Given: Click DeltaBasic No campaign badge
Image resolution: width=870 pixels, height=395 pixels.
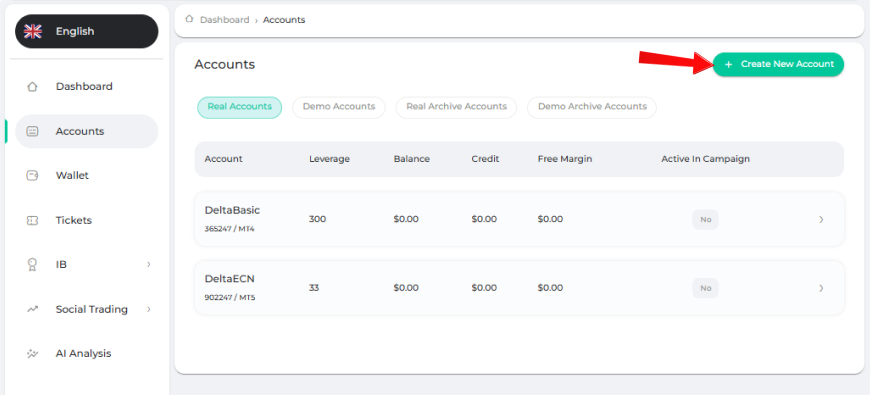Looking at the screenshot, I should [x=705, y=220].
